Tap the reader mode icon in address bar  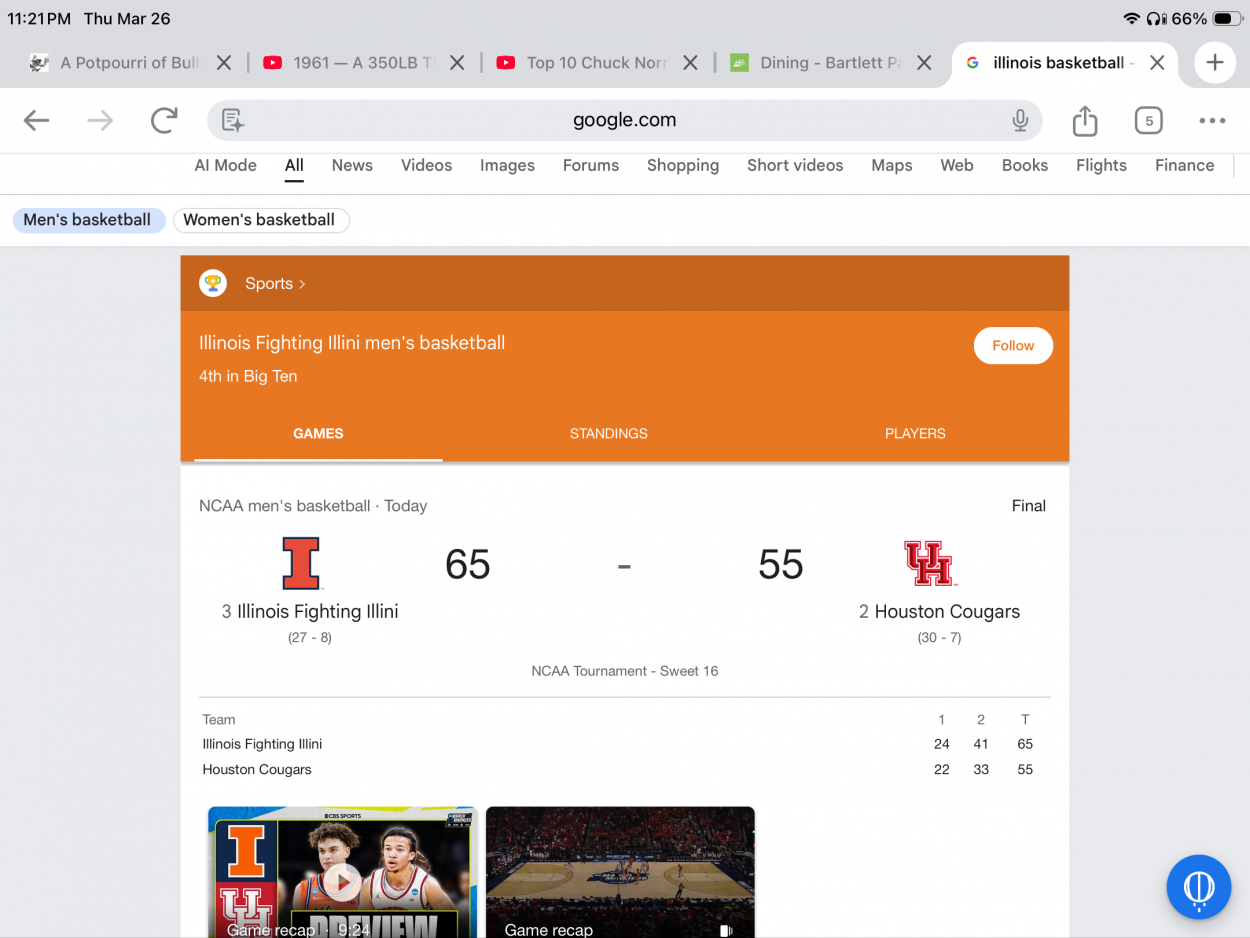point(233,121)
